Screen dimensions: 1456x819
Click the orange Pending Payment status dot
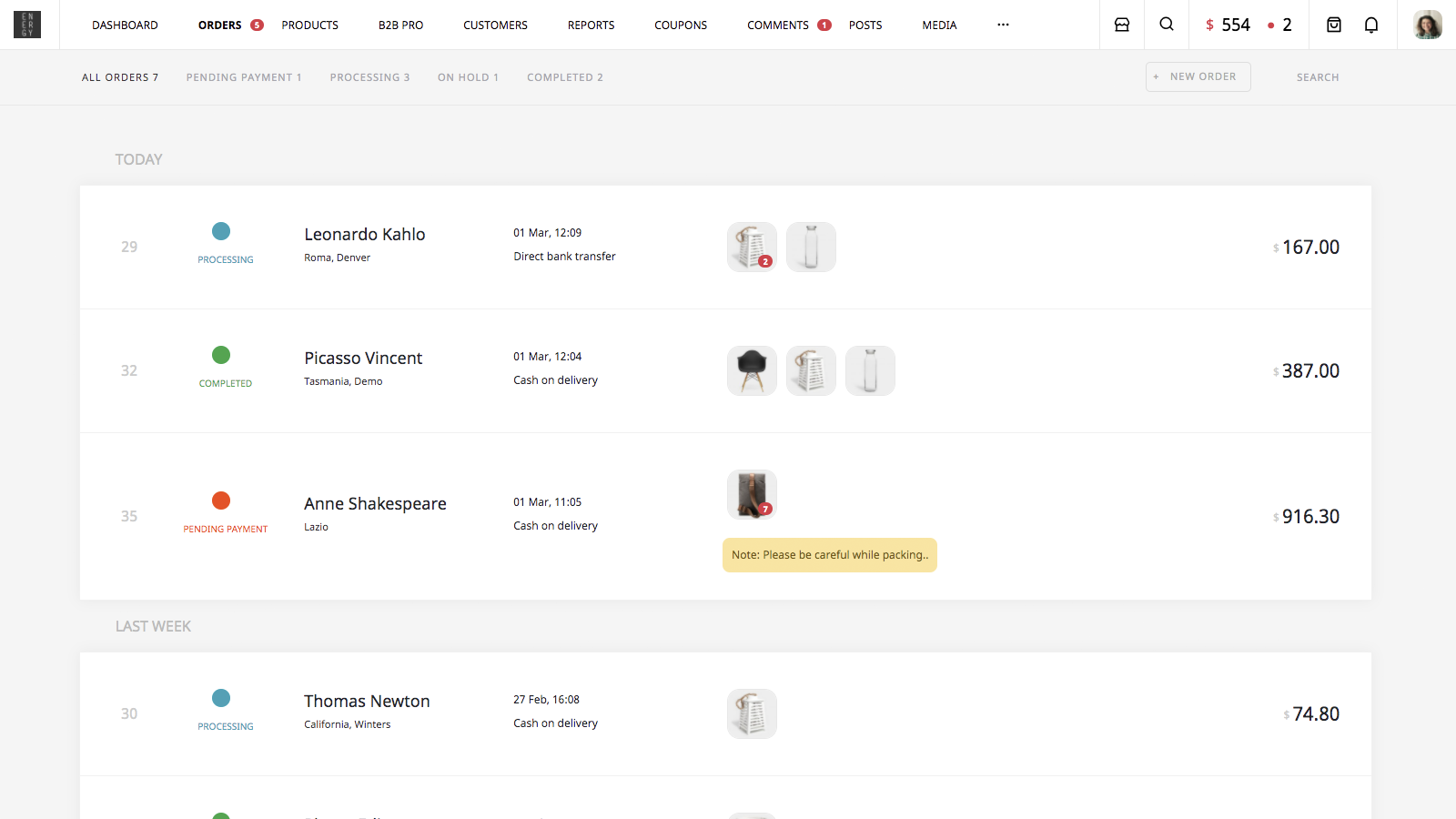[x=221, y=500]
